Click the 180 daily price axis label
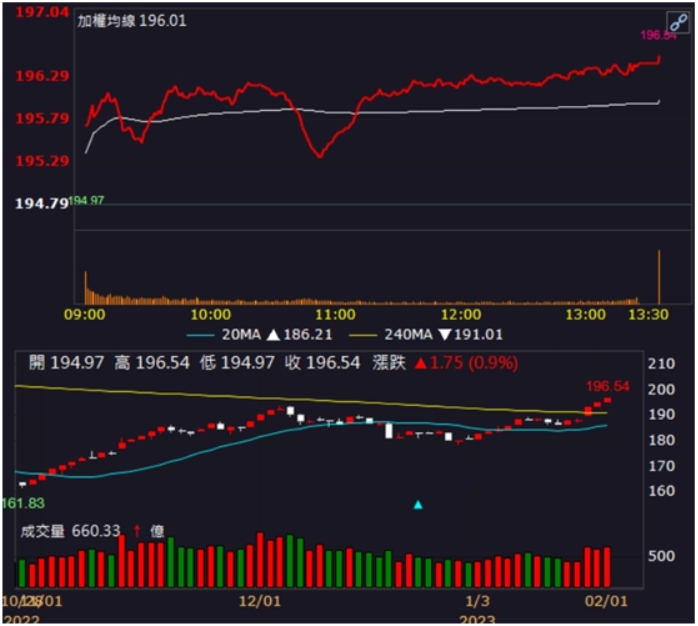698x626 pixels. click(661, 440)
